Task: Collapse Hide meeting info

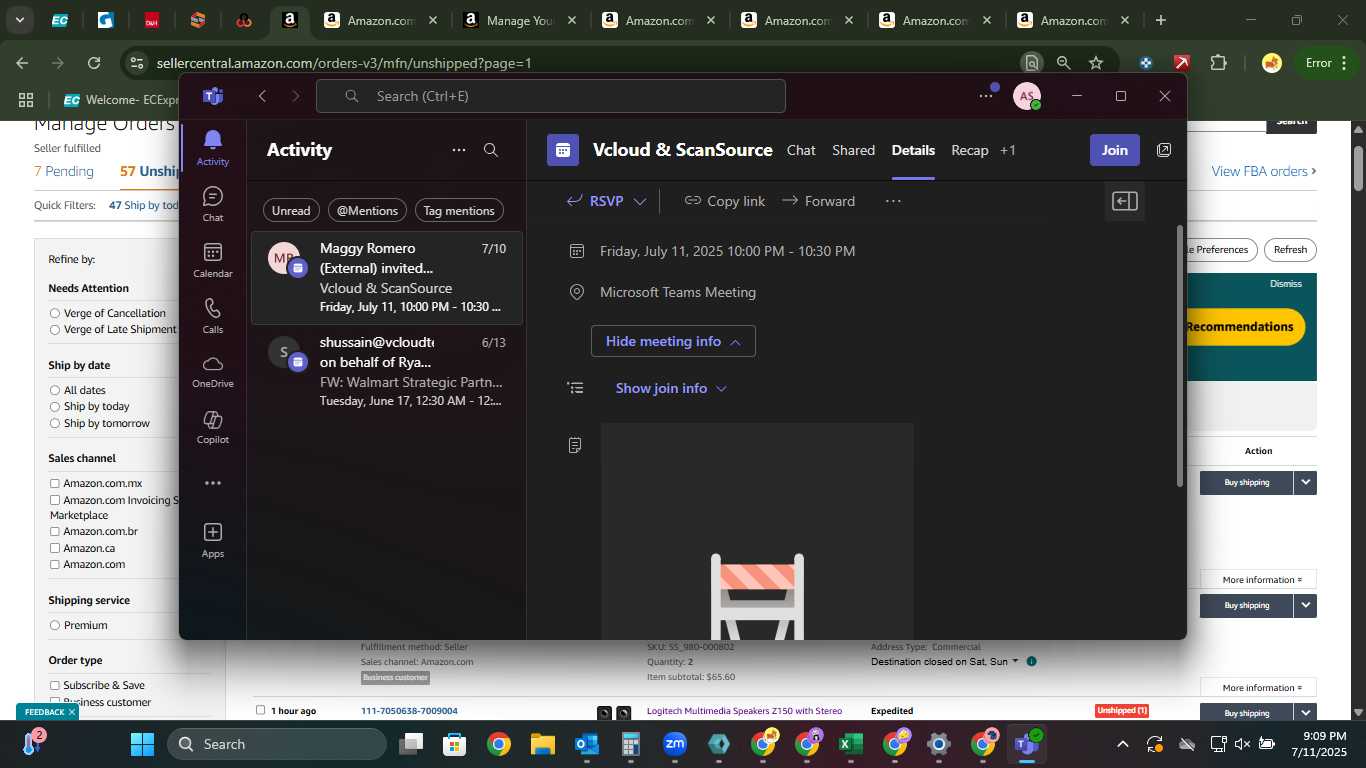Action: pos(673,341)
